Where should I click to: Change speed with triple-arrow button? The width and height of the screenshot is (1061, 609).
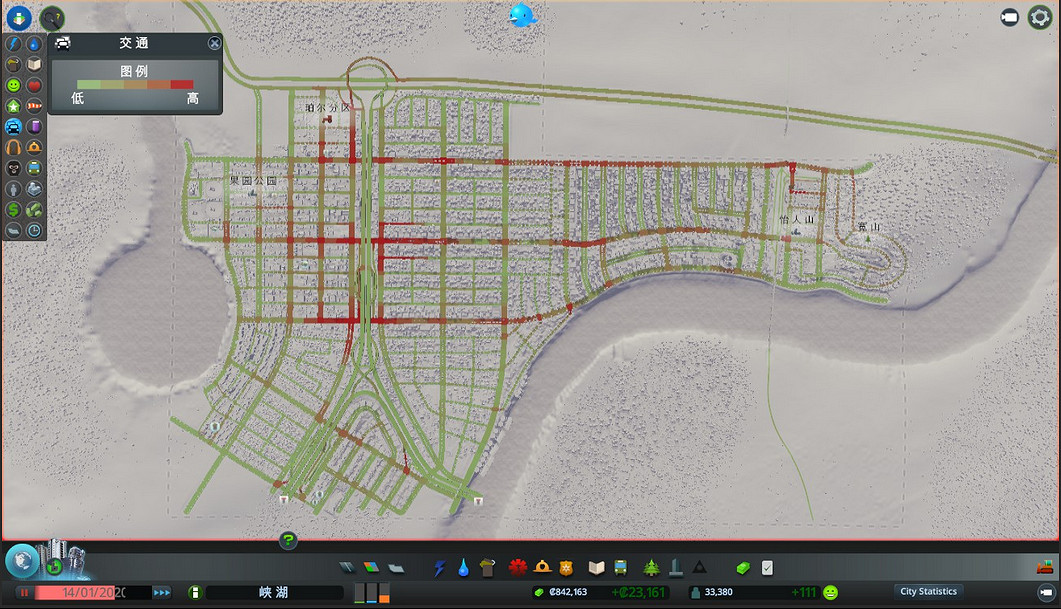(162, 592)
